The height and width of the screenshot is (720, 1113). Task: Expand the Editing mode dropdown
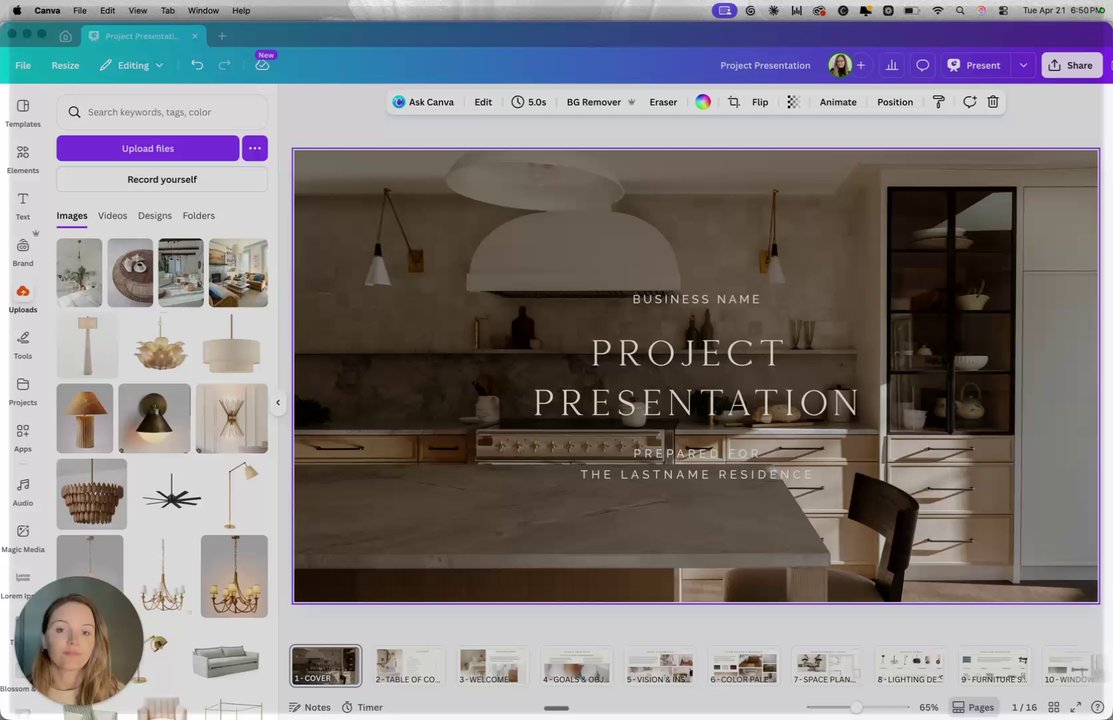[x=131, y=65]
